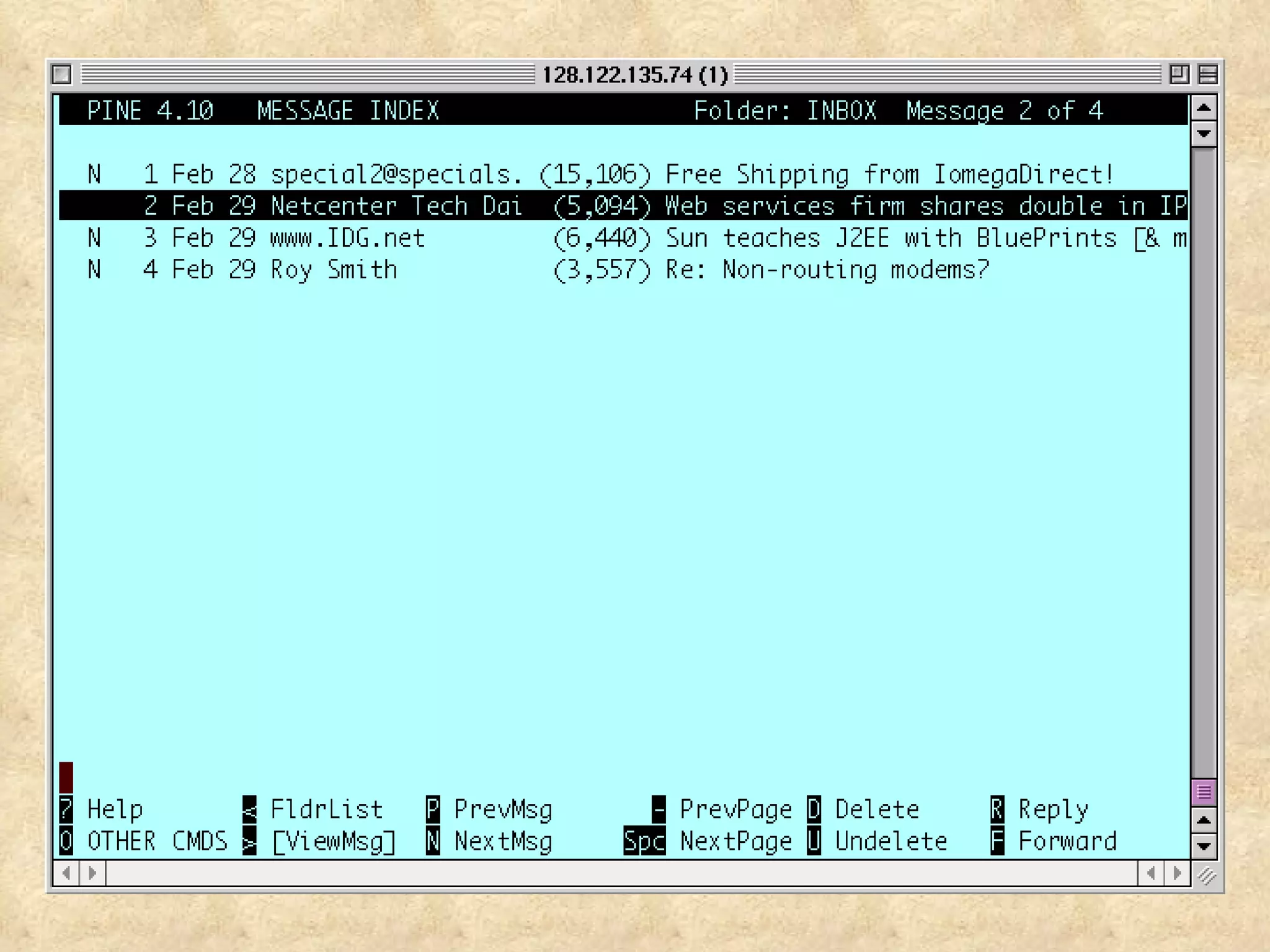This screenshot has width=1270, height=952.
Task: Click the FldrList command
Action: 326,809
